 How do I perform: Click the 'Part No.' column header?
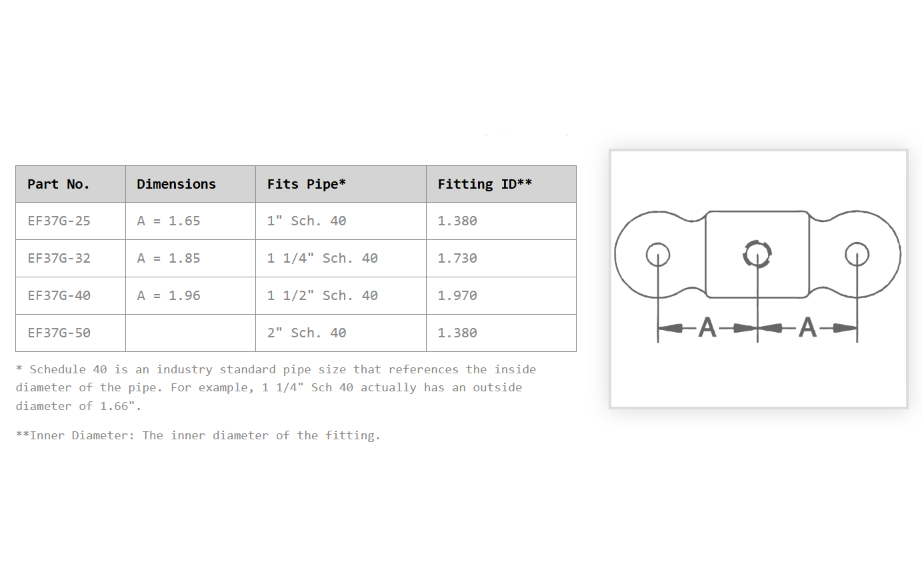click(x=58, y=184)
